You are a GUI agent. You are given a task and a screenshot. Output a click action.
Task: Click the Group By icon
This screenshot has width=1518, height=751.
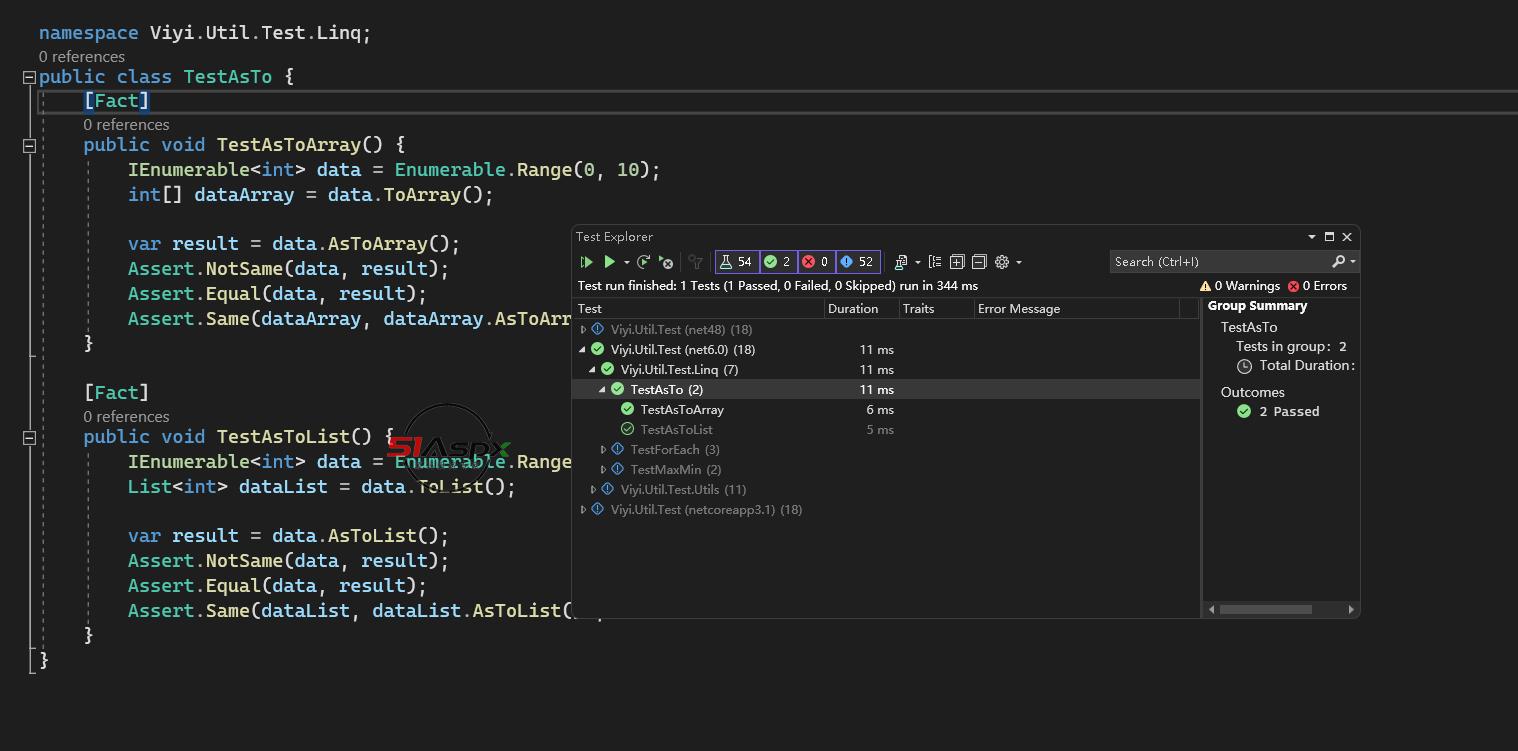[x=935, y=262]
